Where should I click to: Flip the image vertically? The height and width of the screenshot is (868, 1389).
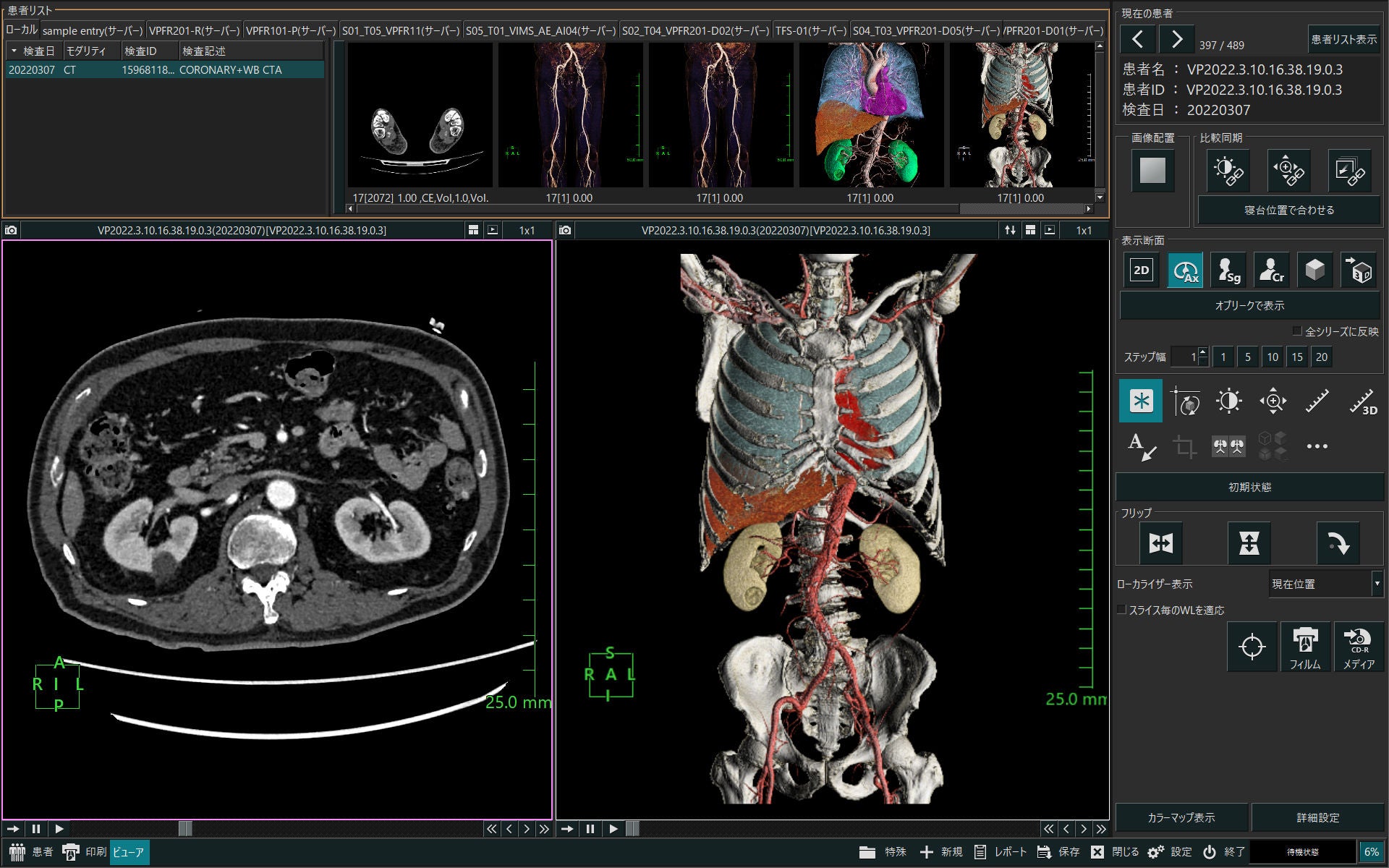(x=1249, y=543)
